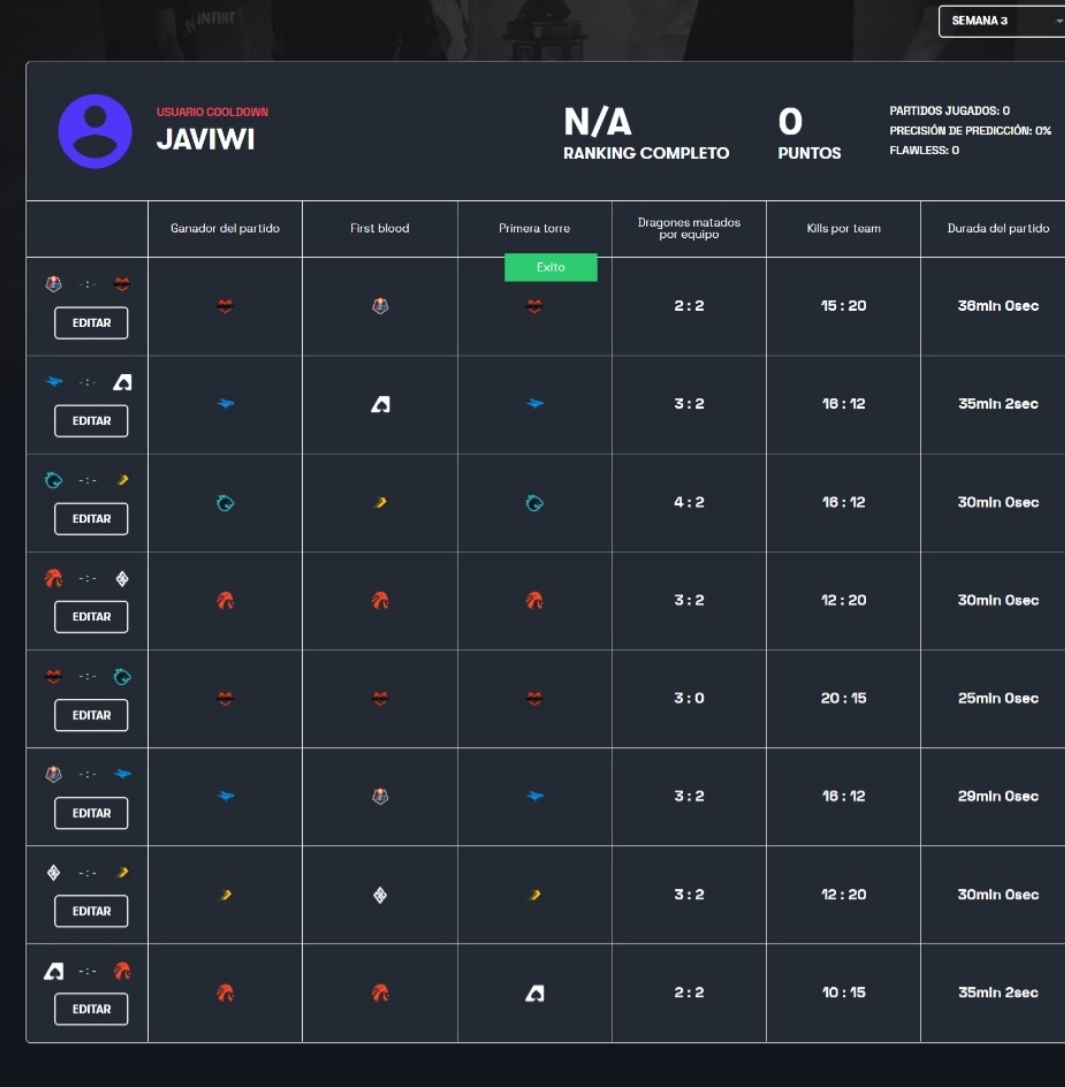1065x1087 pixels.
Task: Click red heart first tower icon in 38min row
Action: pyautogui.click(x=534, y=306)
